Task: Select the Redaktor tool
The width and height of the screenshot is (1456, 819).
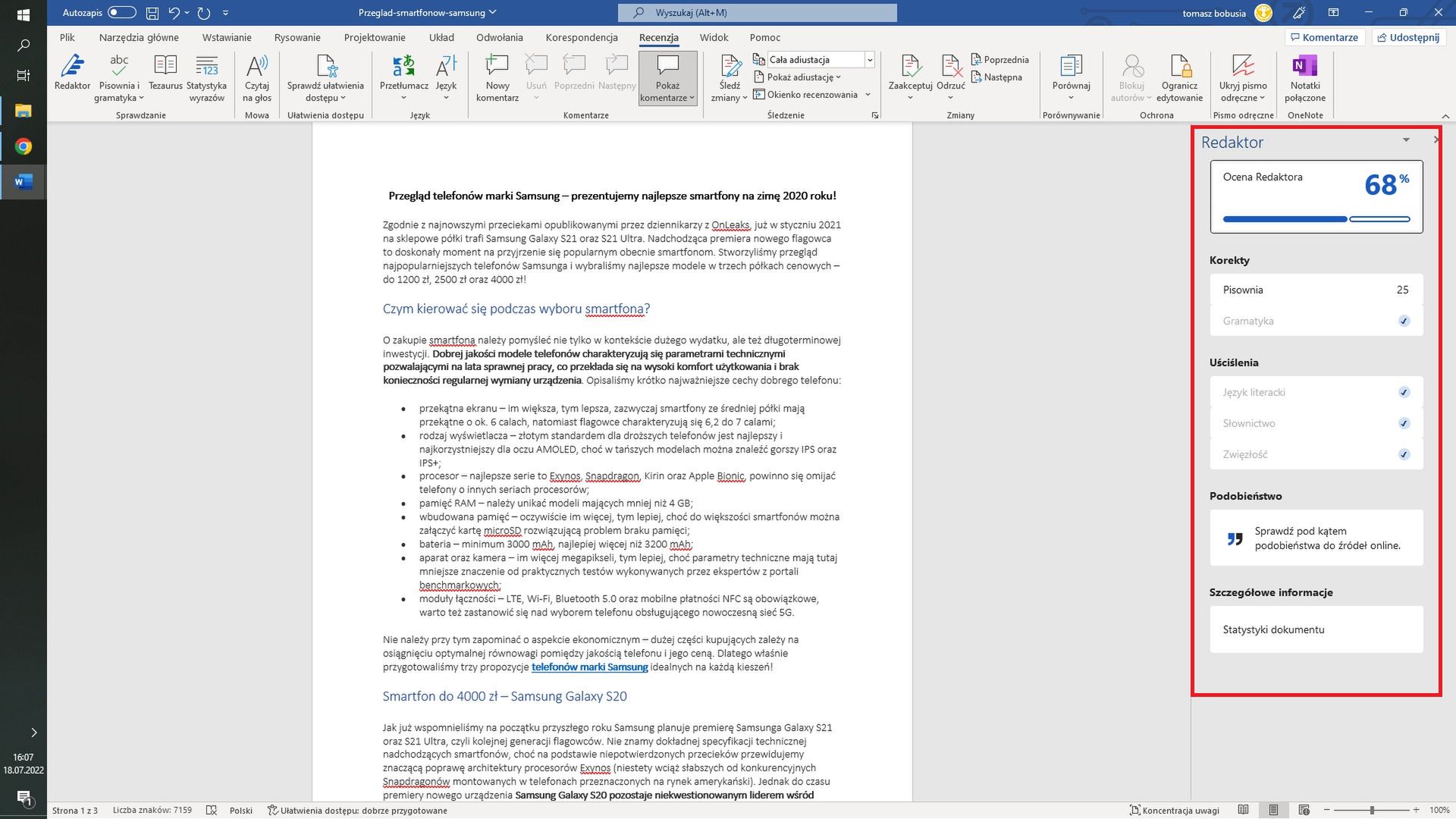Action: 73,74
